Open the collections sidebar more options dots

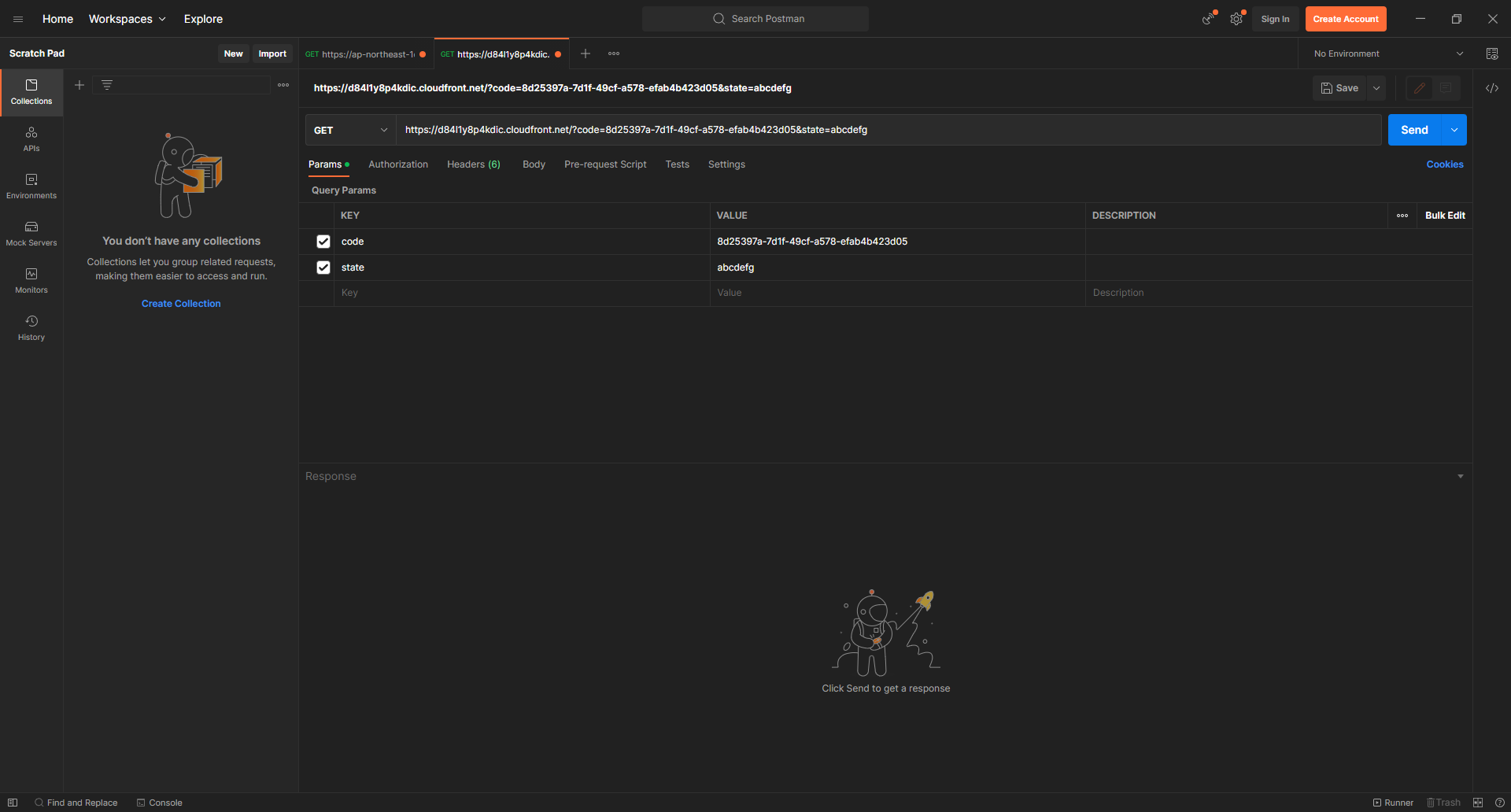pos(283,85)
